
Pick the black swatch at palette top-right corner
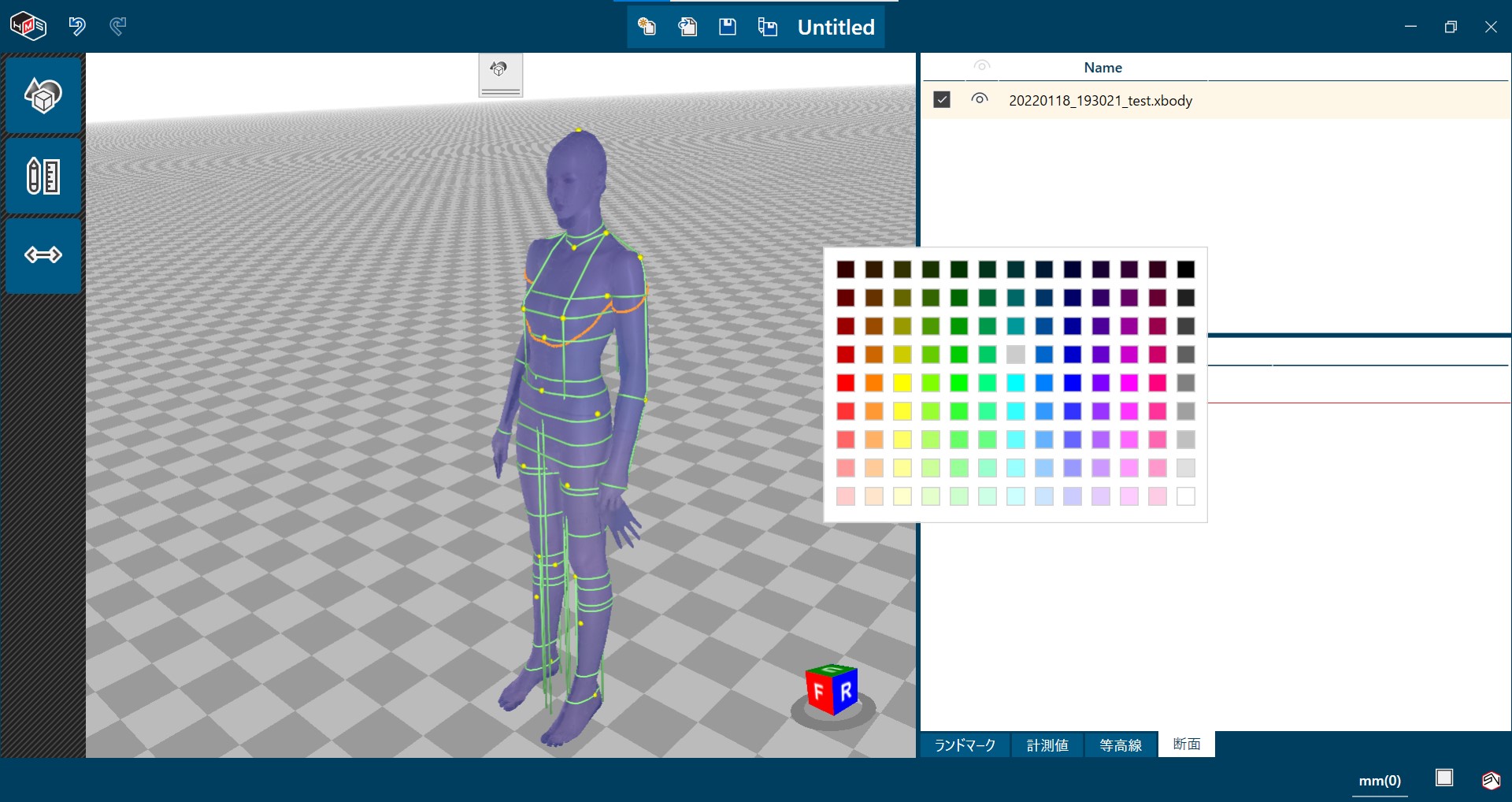[1186, 269]
